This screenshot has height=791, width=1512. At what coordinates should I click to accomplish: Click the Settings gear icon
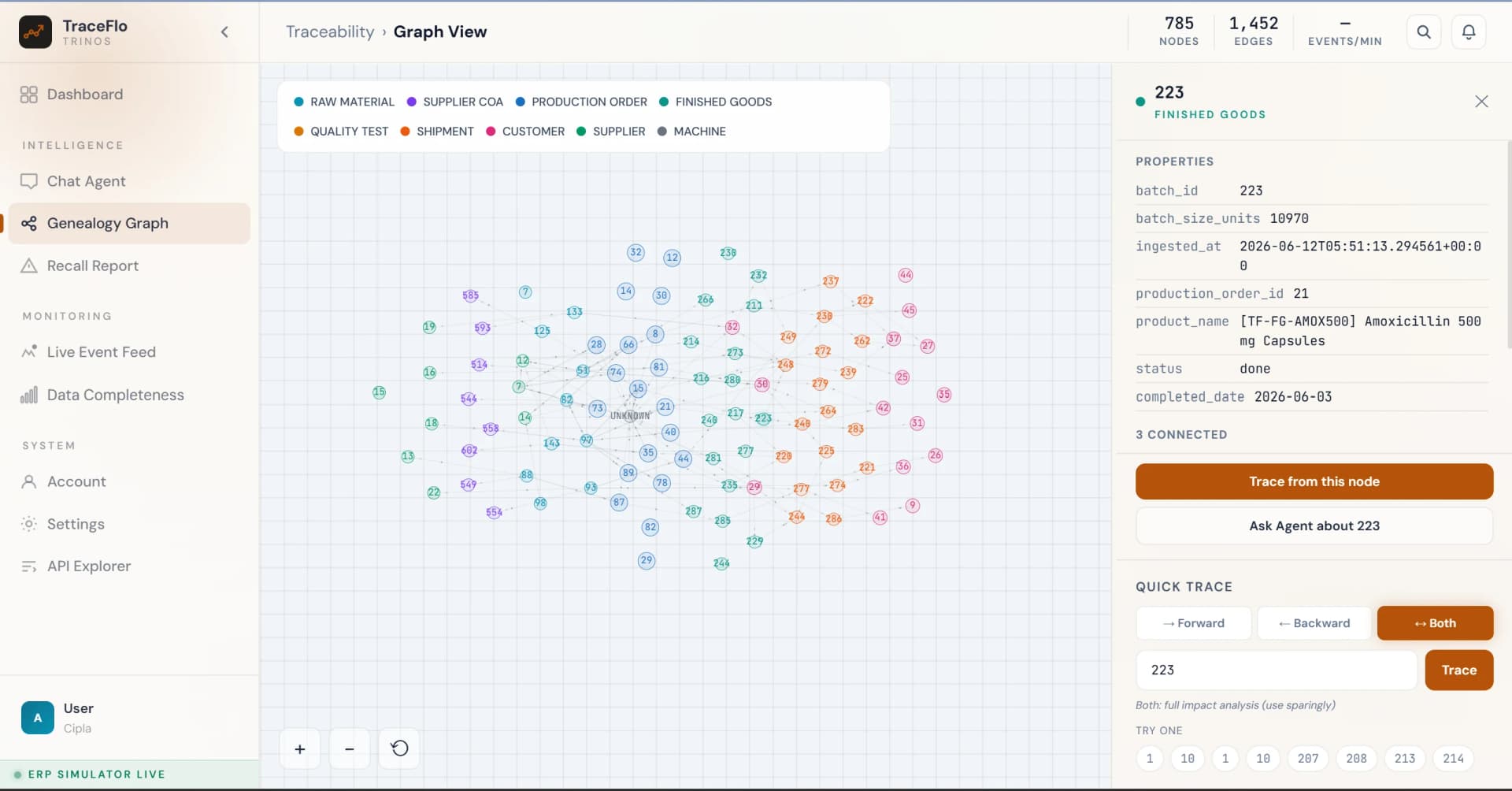(29, 524)
